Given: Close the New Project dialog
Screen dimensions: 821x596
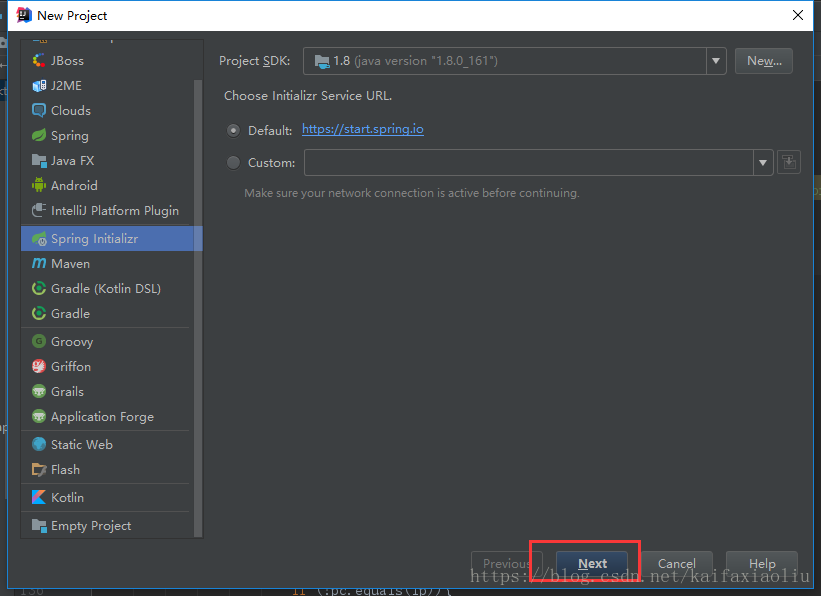Looking at the screenshot, I should tap(797, 15).
